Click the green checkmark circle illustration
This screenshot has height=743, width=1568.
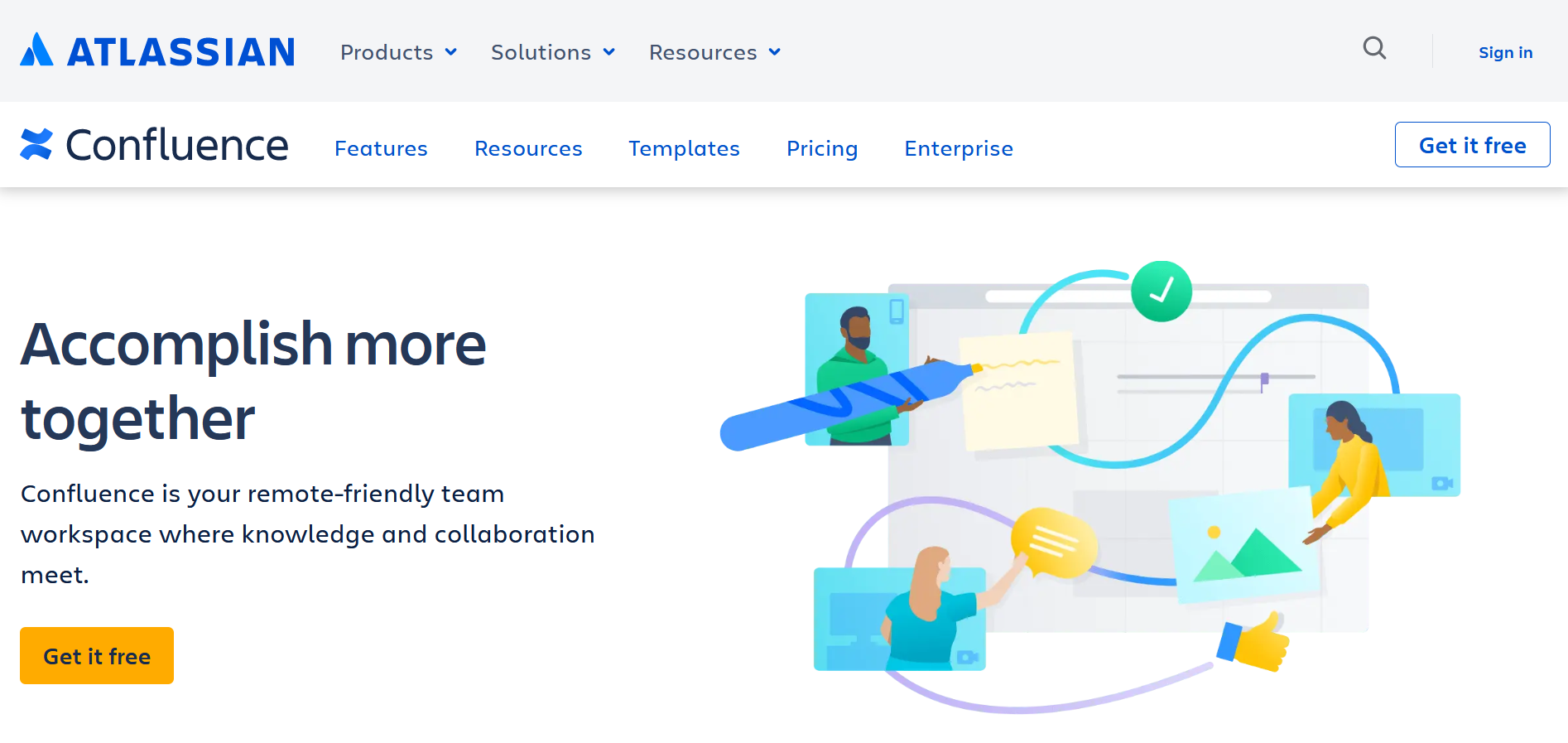click(1161, 292)
